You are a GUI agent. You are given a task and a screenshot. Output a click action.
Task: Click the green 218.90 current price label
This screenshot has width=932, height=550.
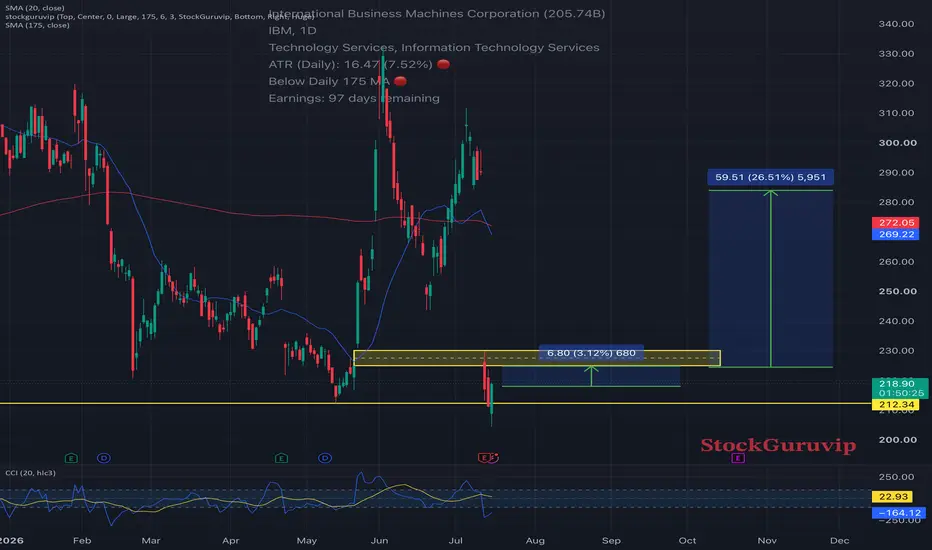900,388
